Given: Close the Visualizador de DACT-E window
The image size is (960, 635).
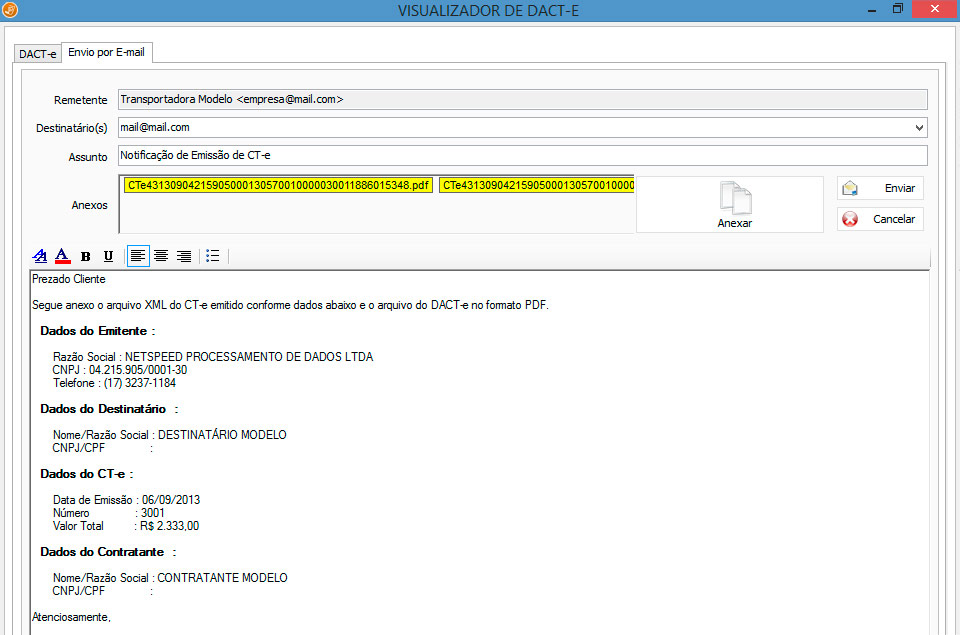Looking at the screenshot, I should tap(935, 9).
